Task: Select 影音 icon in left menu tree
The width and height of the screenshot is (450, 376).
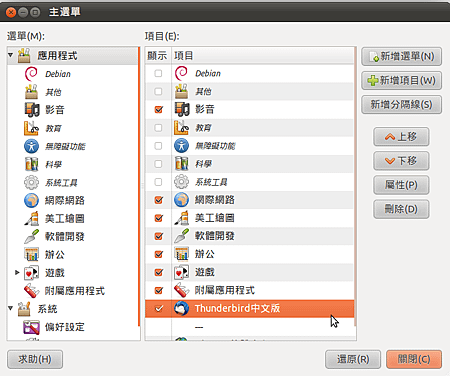Action: [31, 110]
